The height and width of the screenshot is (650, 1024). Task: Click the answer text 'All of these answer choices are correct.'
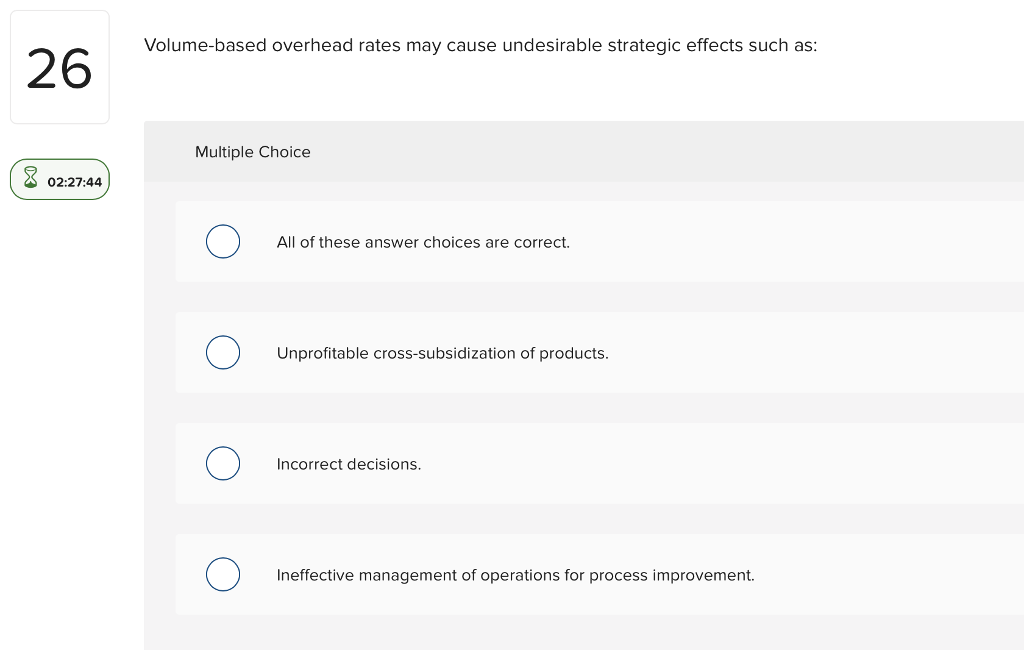tap(423, 242)
